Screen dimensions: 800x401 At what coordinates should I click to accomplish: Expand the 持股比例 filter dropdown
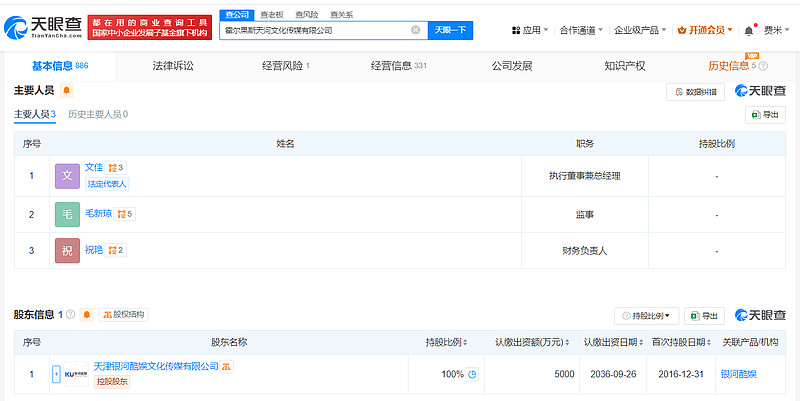coord(646,316)
